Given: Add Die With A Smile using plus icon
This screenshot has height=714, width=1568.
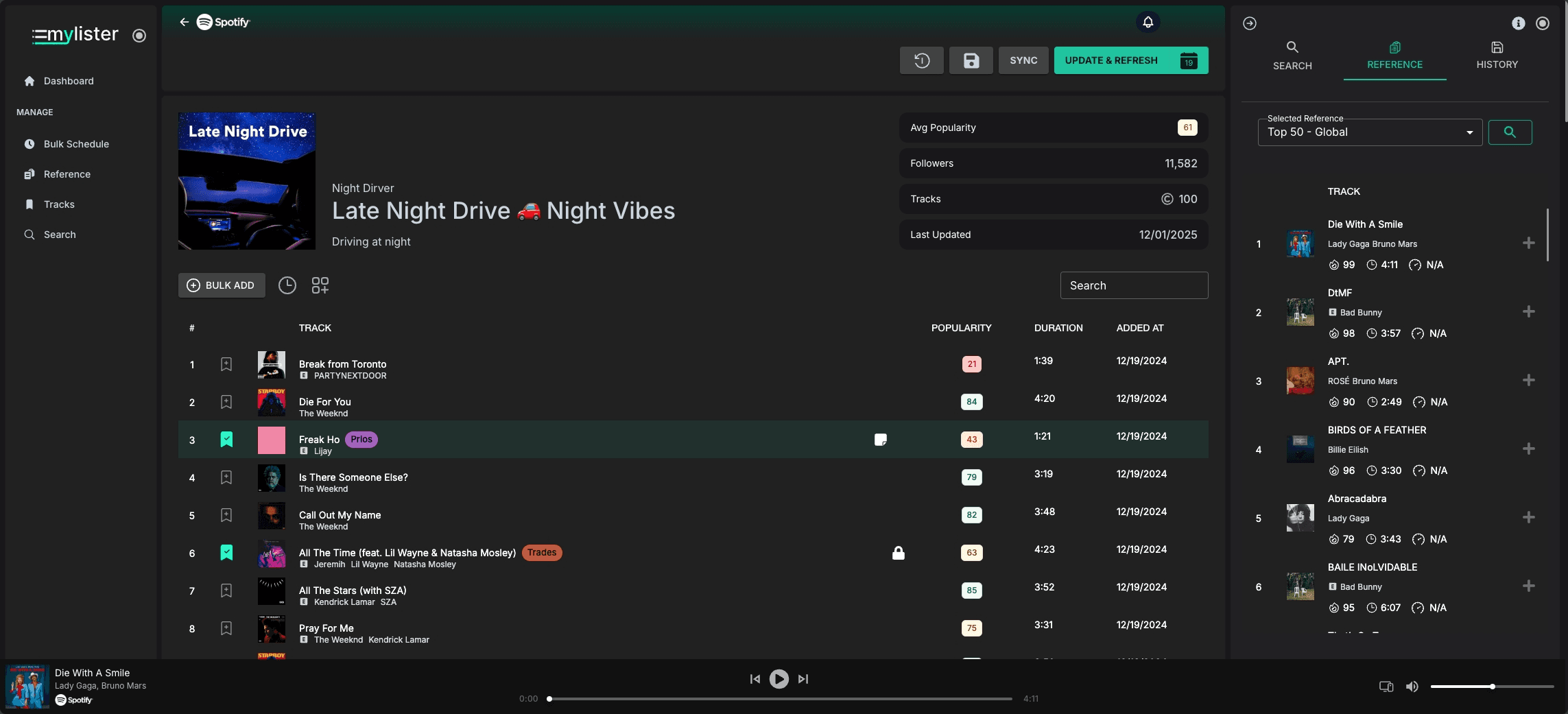Looking at the screenshot, I should 1528,243.
